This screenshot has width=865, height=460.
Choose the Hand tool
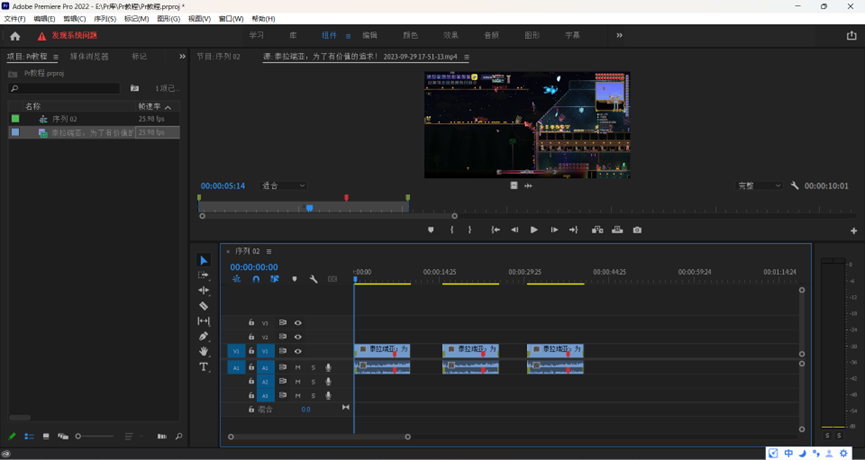(204, 352)
